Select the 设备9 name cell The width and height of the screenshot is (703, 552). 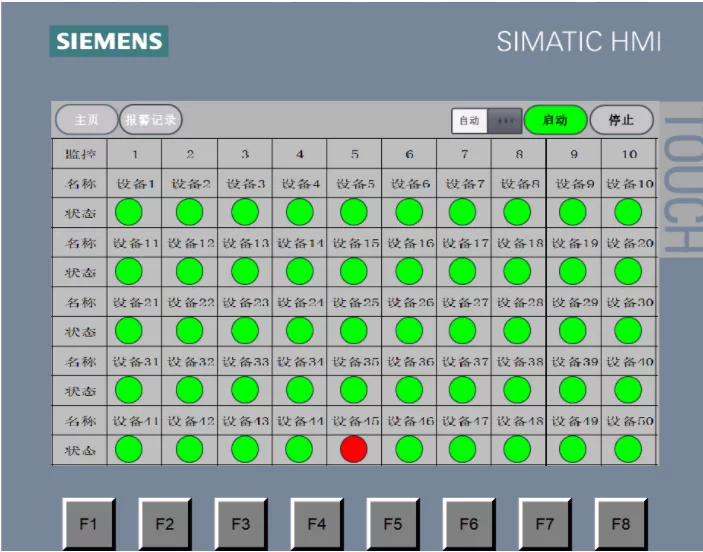point(574,183)
